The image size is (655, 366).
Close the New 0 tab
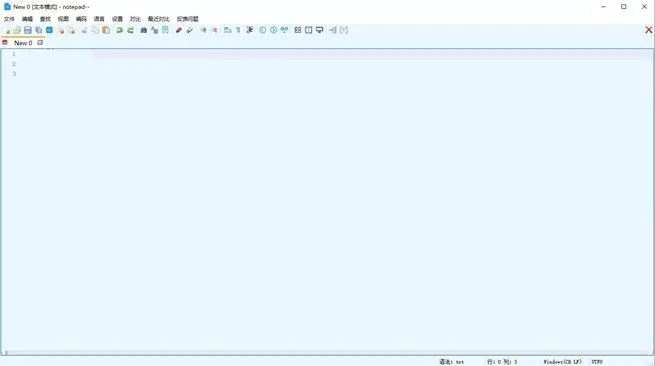point(40,43)
